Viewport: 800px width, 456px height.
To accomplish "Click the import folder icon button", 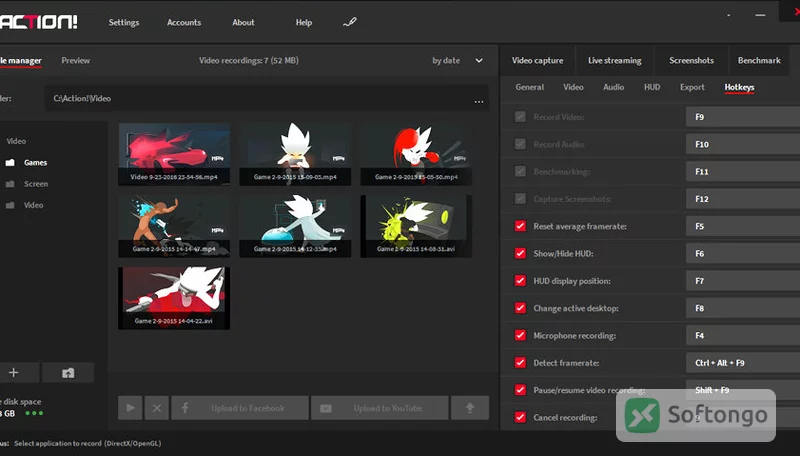I will click(x=68, y=373).
